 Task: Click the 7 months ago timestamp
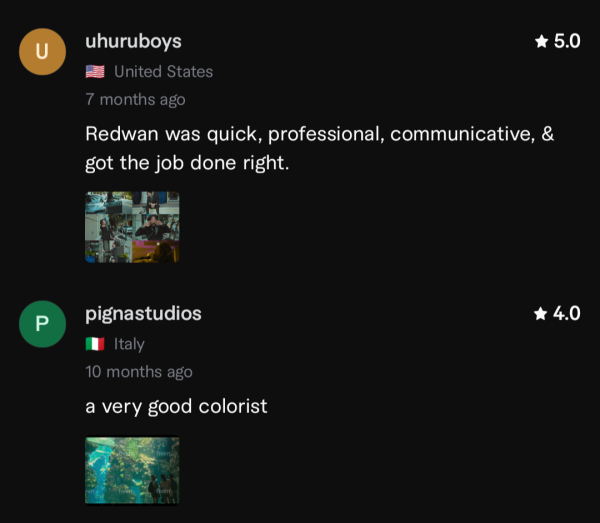tap(135, 99)
